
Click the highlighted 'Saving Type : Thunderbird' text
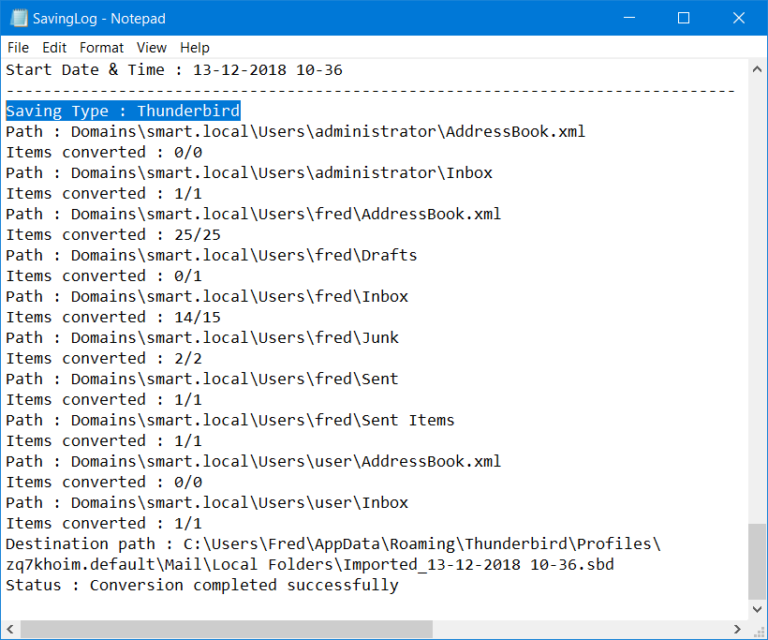[123, 111]
